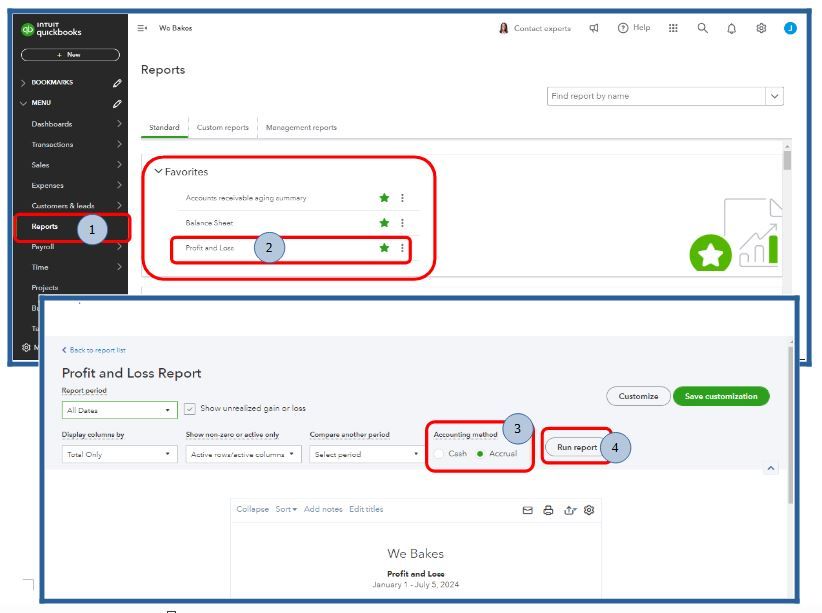Select Accrual accounting method
Viewport: 822px width, 613px height.
click(480, 454)
